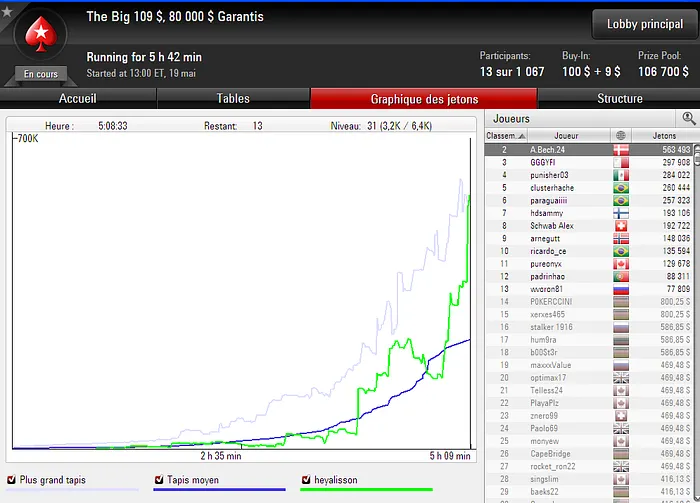Sort by the Classem. column header
The height and width of the screenshot is (503, 700).
(x=506, y=136)
